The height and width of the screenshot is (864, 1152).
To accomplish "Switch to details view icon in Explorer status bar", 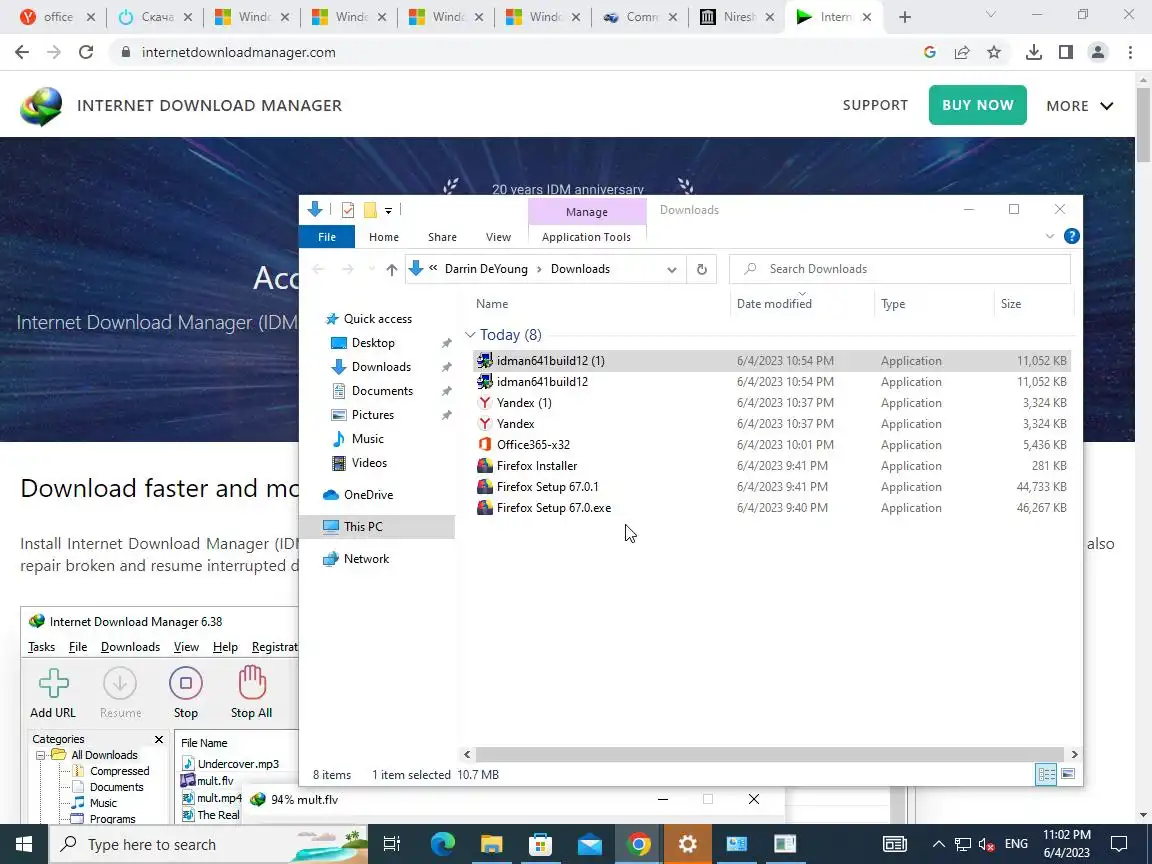I will (1046, 774).
